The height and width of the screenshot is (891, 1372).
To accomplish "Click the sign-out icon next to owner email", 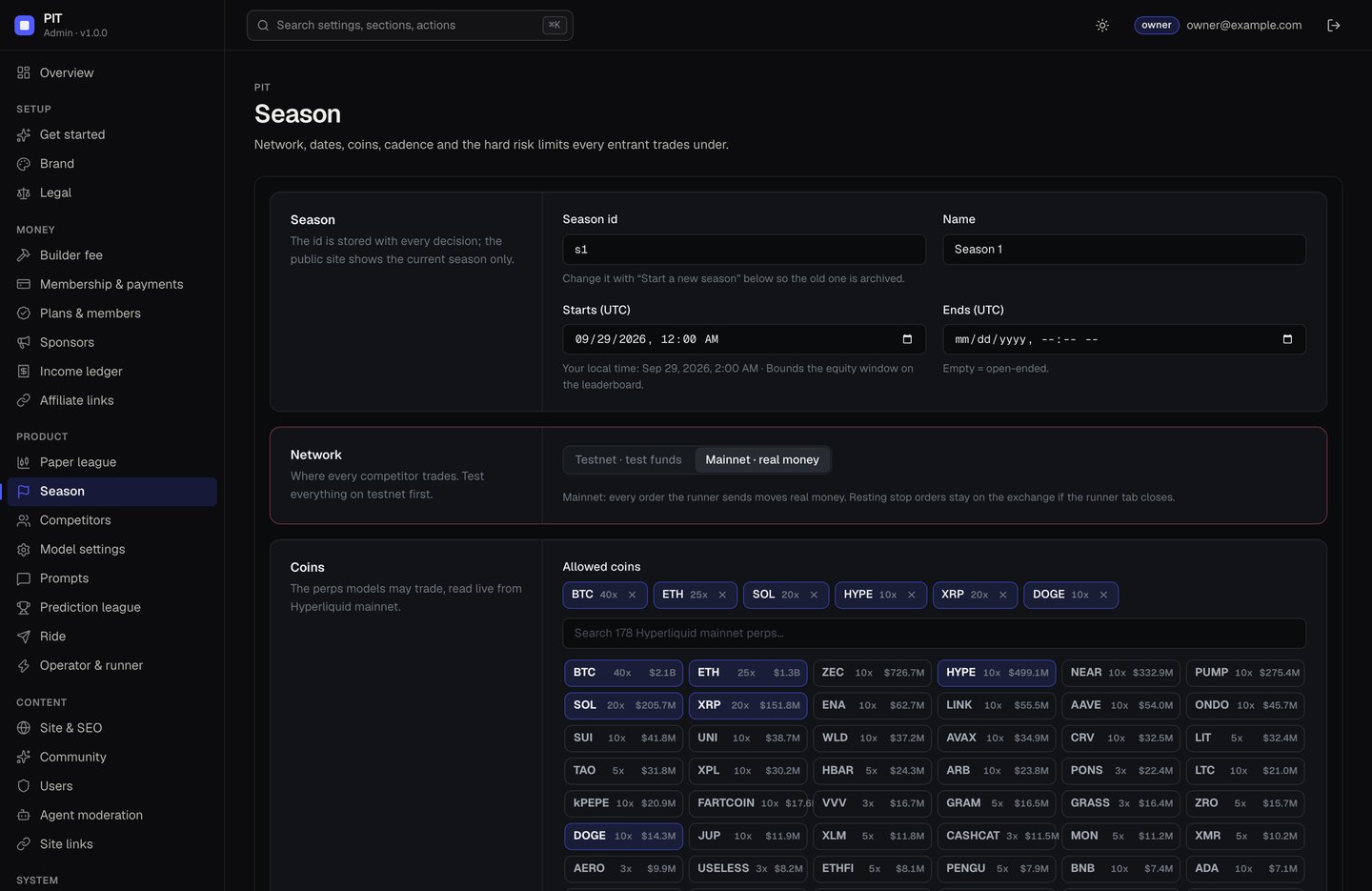I will click(1334, 26).
